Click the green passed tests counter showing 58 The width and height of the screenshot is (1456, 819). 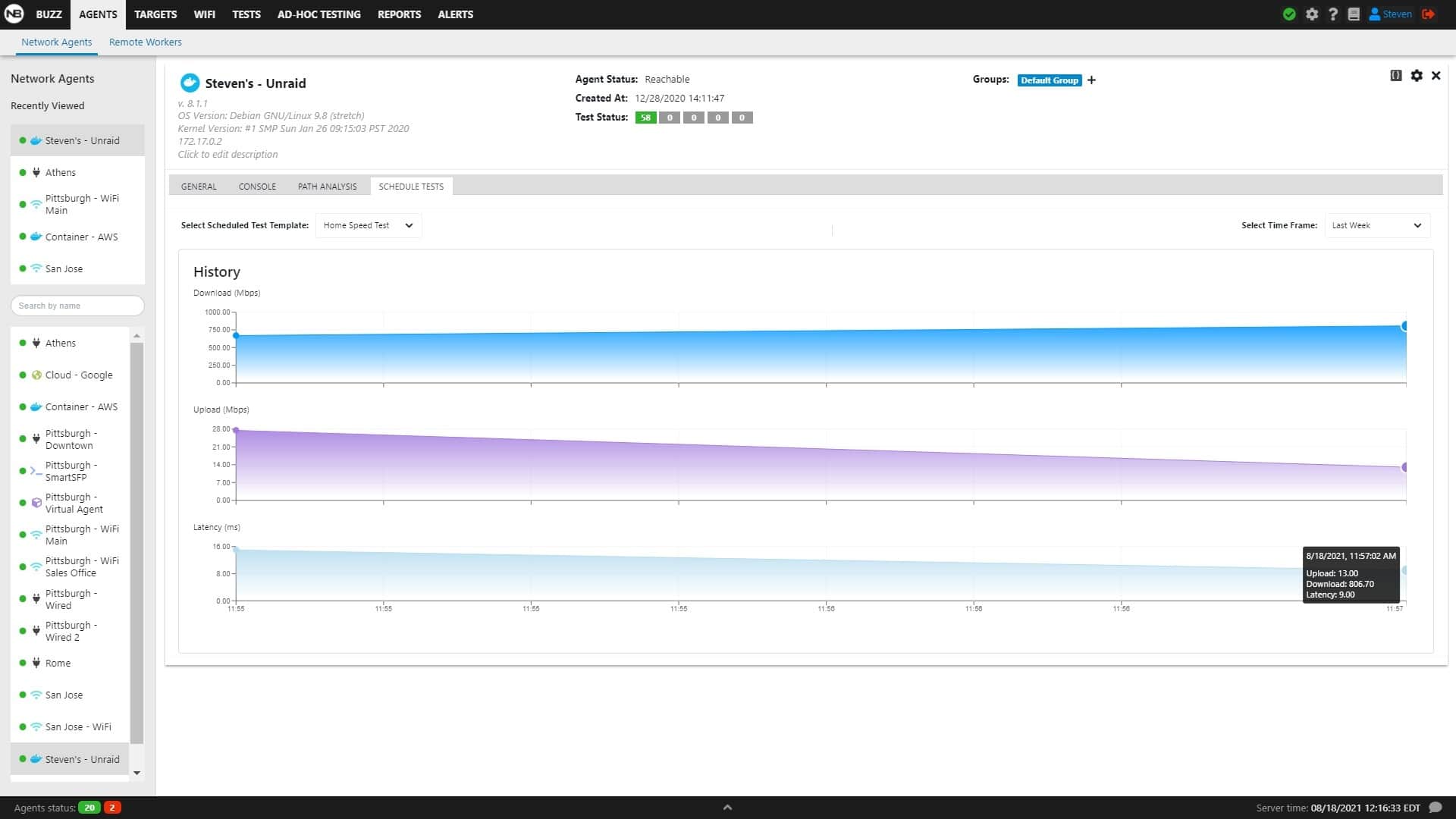tap(645, 118)
